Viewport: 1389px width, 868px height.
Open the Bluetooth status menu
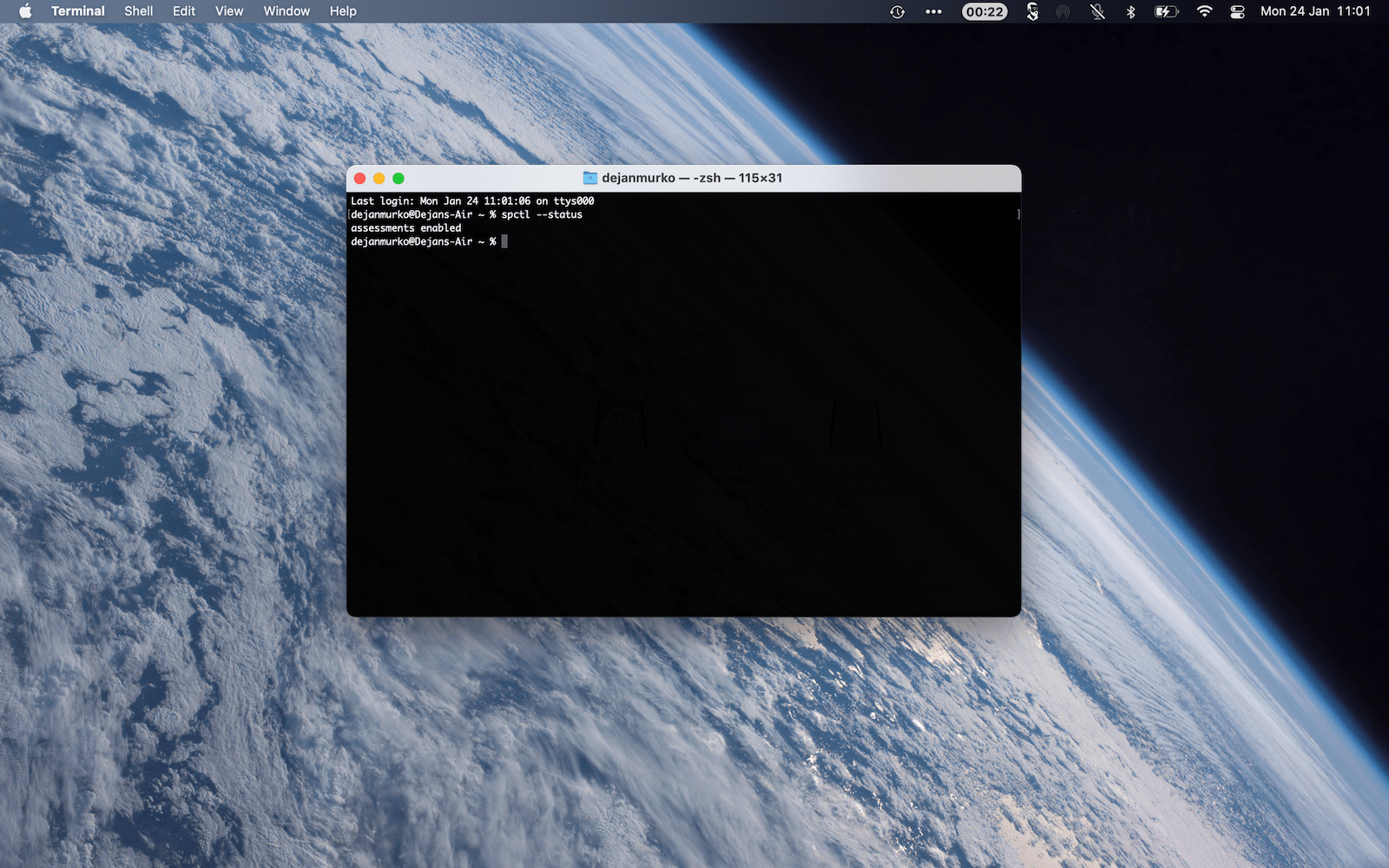point(1130,11)
